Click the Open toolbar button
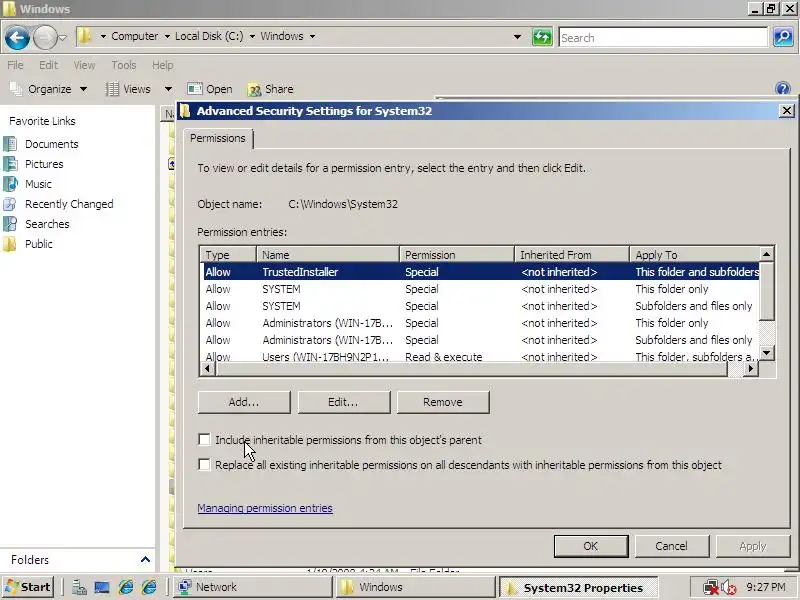Screen dimensions: 800x600 [210, 89]
